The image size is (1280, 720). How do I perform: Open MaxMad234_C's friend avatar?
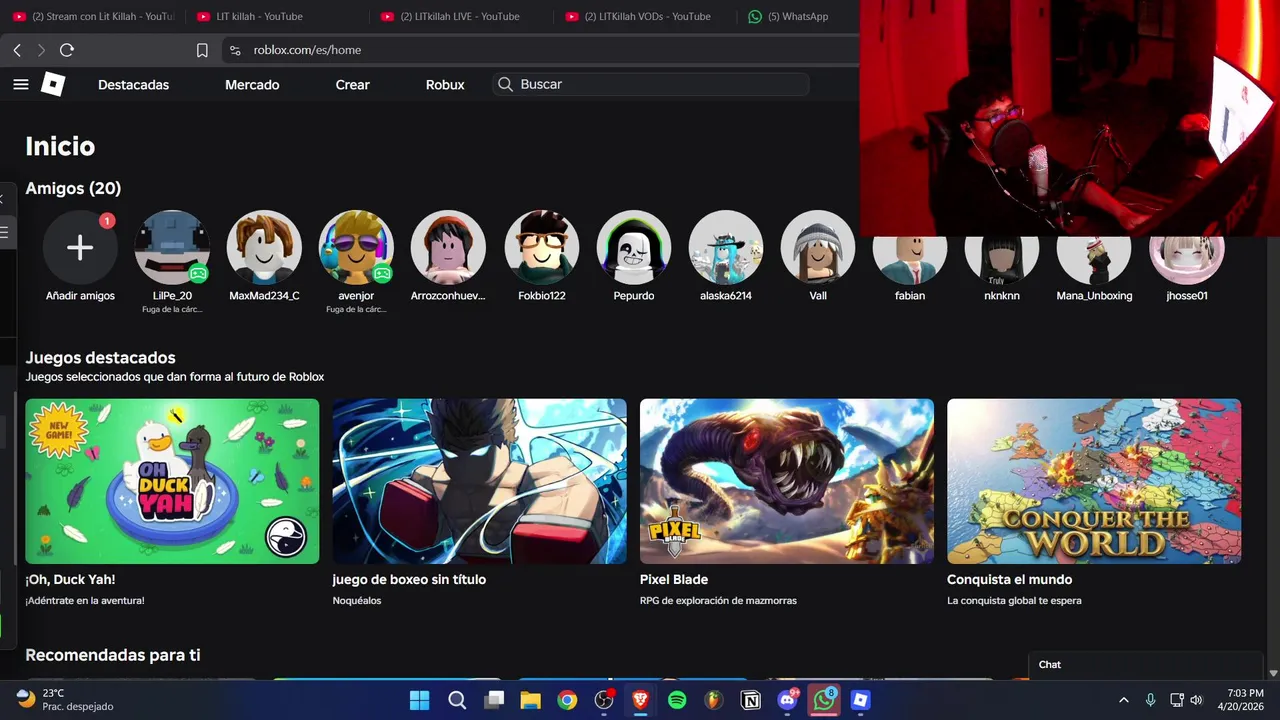coord(264,247)
